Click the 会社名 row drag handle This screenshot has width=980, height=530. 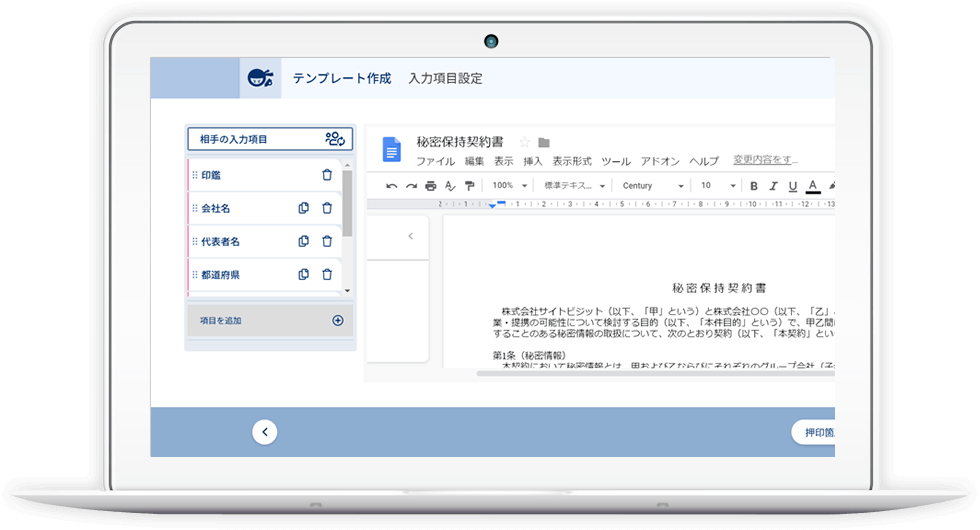click(195, 208)
